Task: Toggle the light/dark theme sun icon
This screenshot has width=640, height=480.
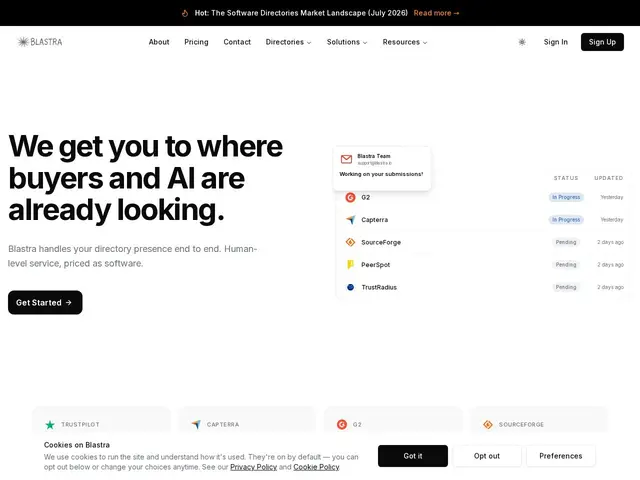Action: [522, 42]
